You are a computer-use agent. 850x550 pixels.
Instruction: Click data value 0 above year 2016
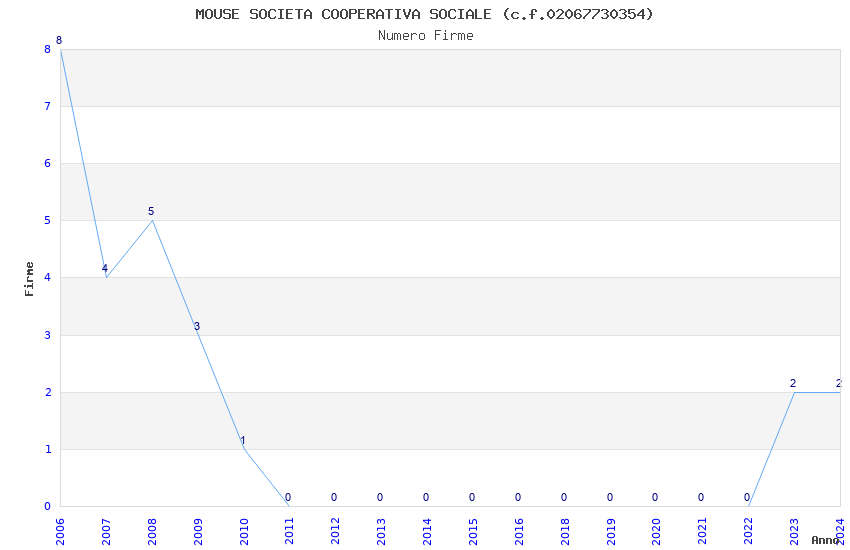[518, 497]
